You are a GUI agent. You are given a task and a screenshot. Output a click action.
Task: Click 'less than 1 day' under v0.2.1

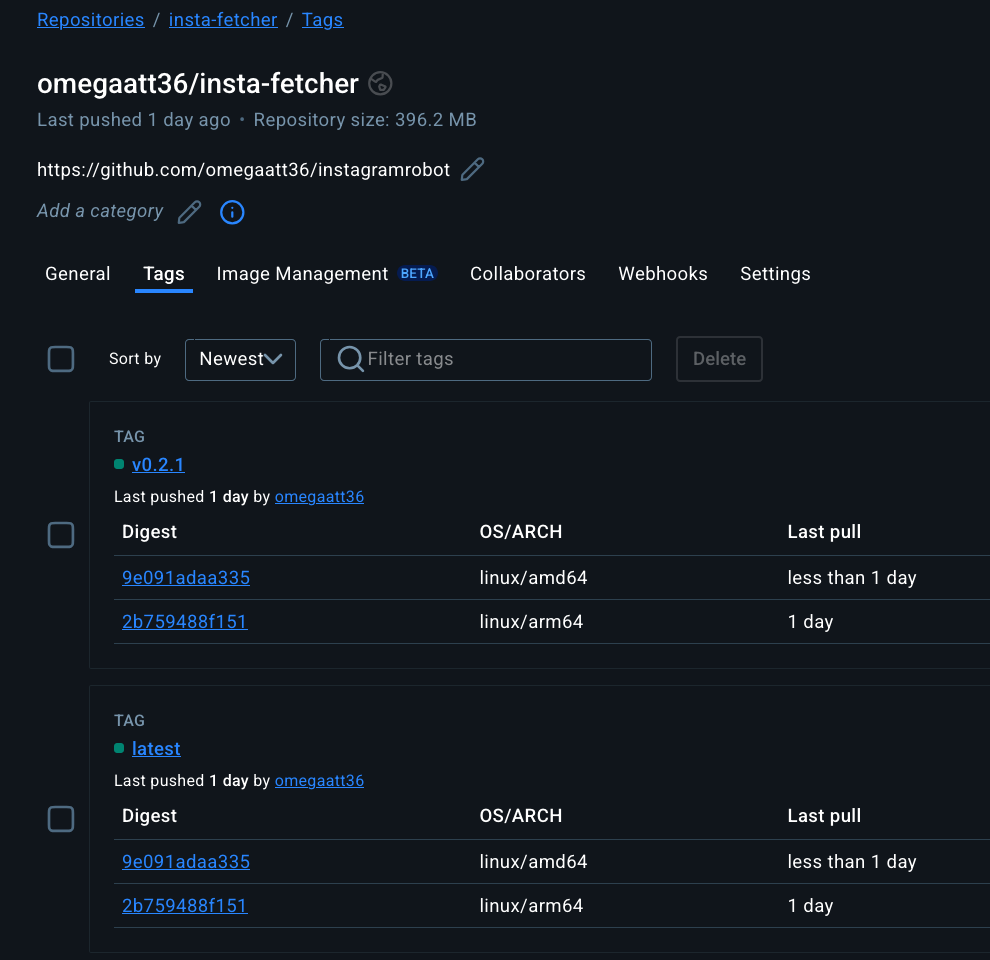pos(852,578)
